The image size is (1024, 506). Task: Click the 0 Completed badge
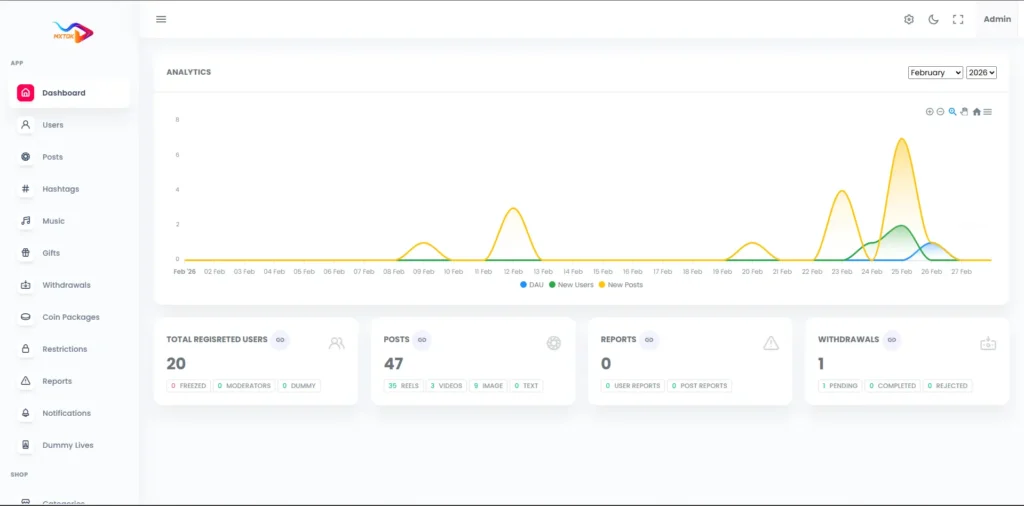click(x=893, y=386)
